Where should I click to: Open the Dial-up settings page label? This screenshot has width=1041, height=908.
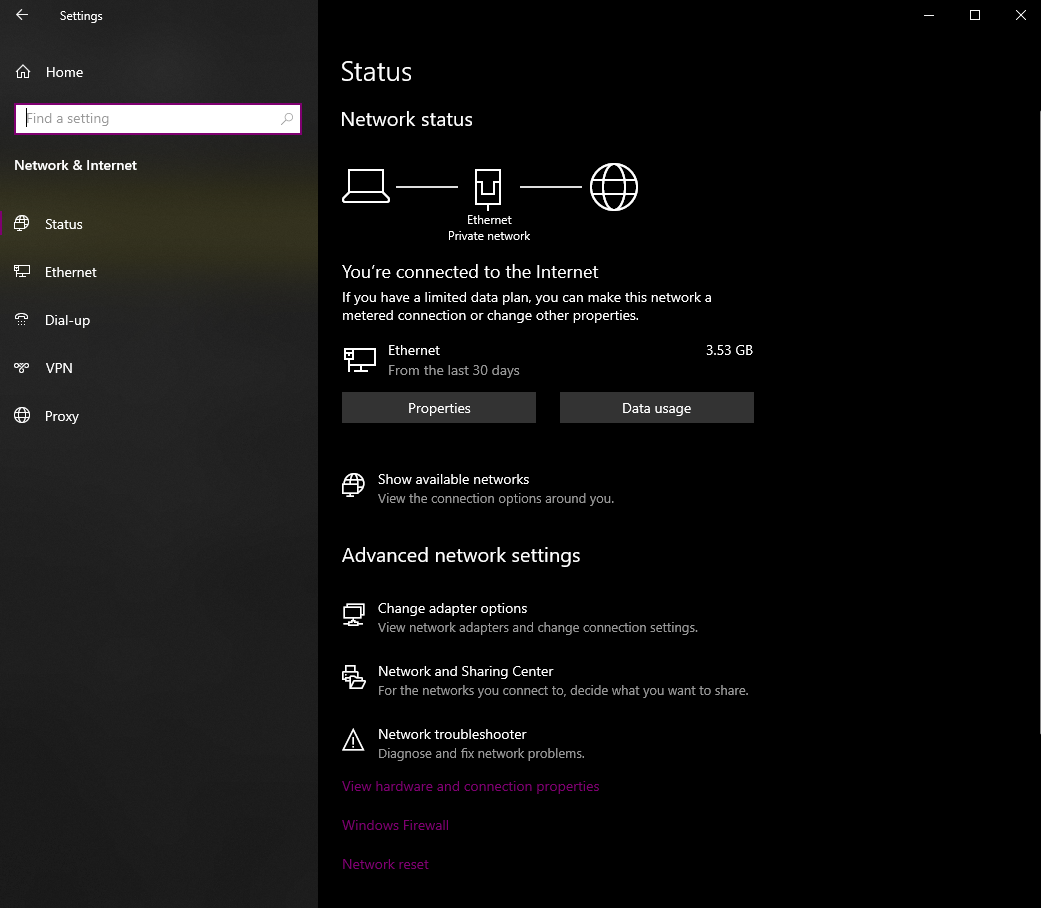pos(67,321)
